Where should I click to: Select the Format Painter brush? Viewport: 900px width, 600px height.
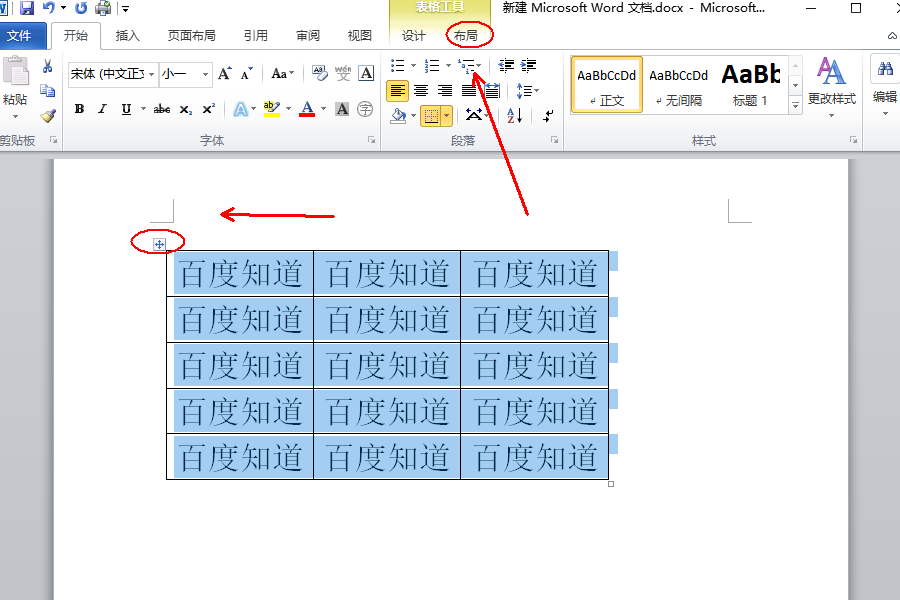point(48,116)
